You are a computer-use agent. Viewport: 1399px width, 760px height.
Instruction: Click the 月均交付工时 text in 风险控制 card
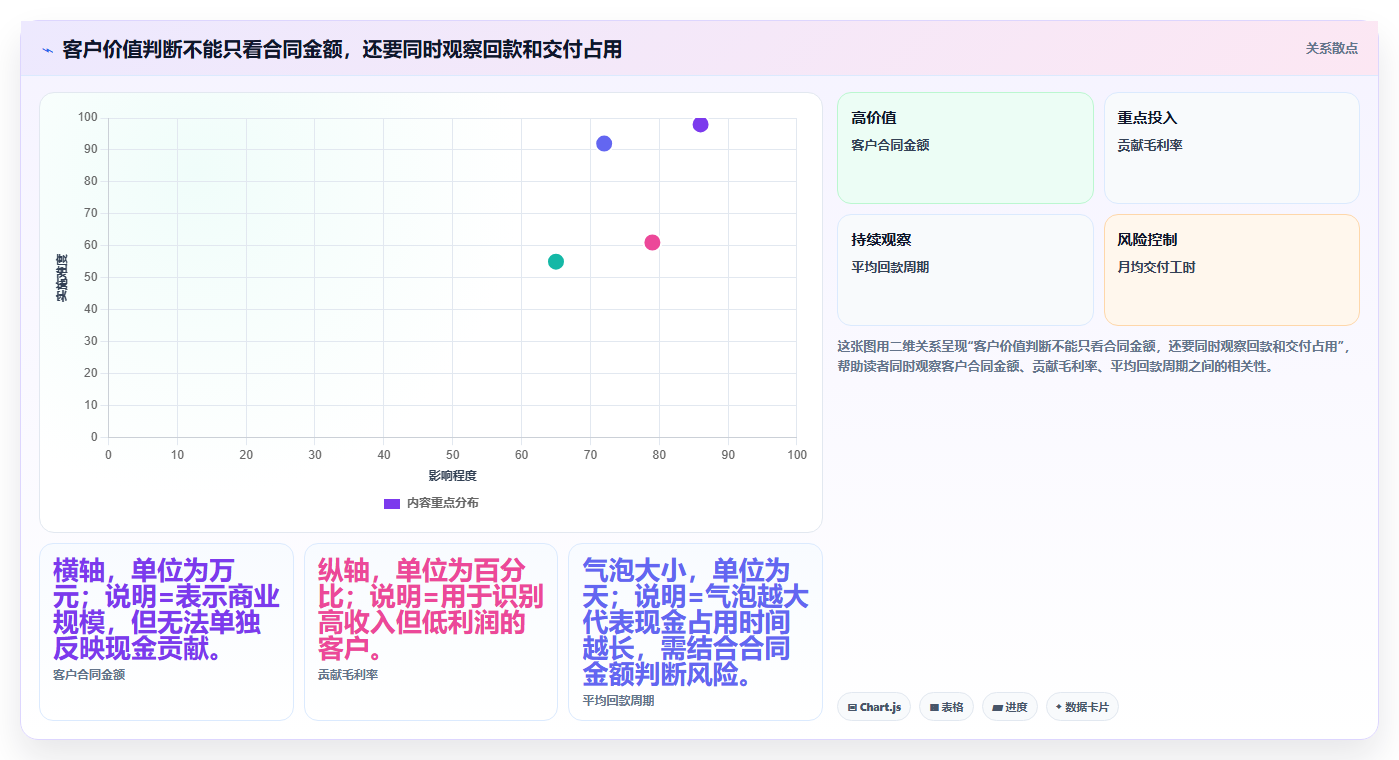[x=1157, y=267]
